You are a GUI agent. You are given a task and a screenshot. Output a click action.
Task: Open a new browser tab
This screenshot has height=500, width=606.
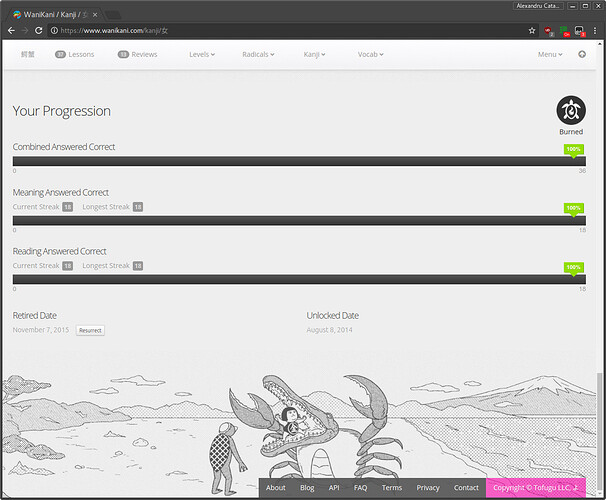pos(112,15)
